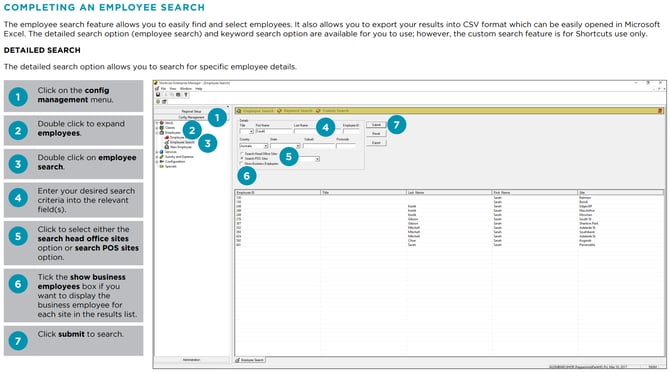The width and height of the screenshot is (670, 373).
Task: Select the Search Head Office Sites radio button
Action: [x=242, y=153]
